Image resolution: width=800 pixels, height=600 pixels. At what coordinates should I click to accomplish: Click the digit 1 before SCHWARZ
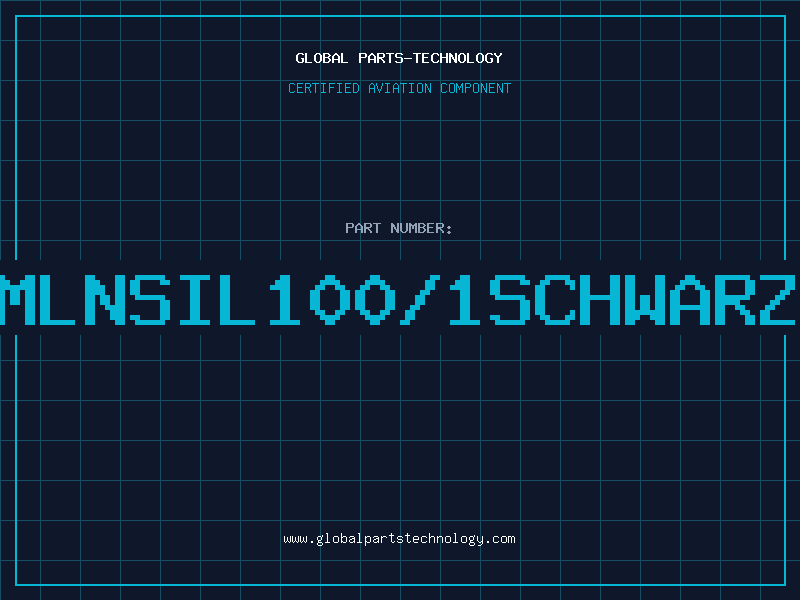[465, 300]
